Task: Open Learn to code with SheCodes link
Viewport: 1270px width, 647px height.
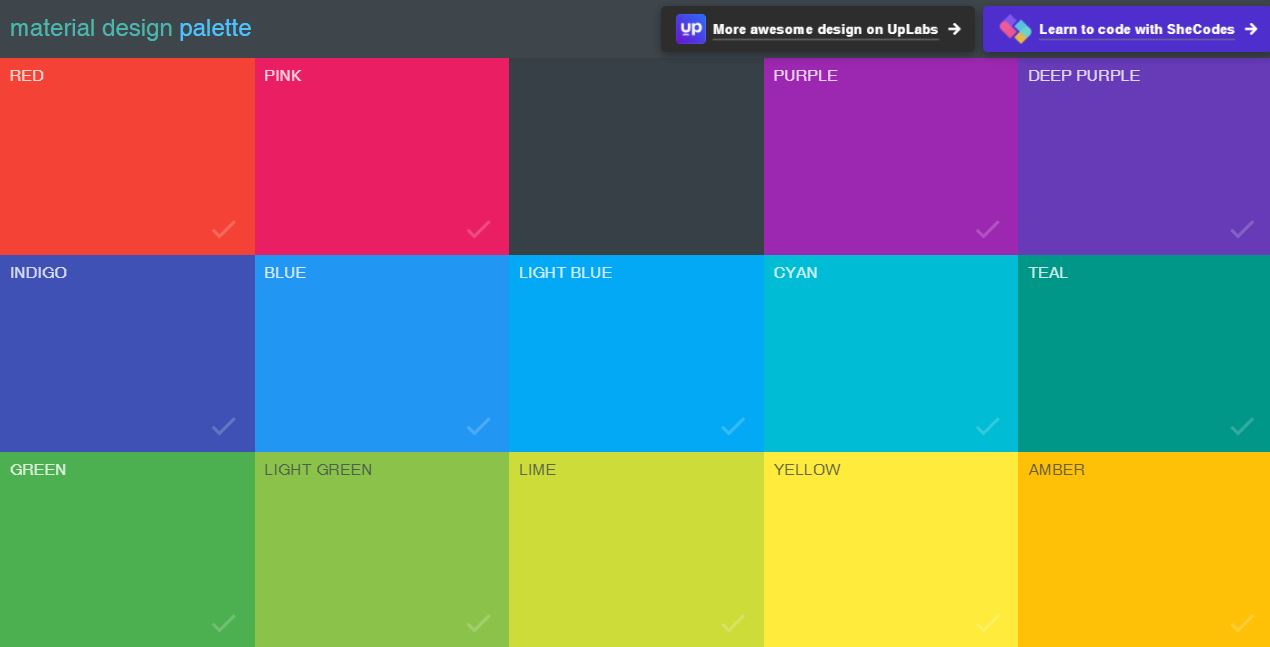Action: 1136,29
